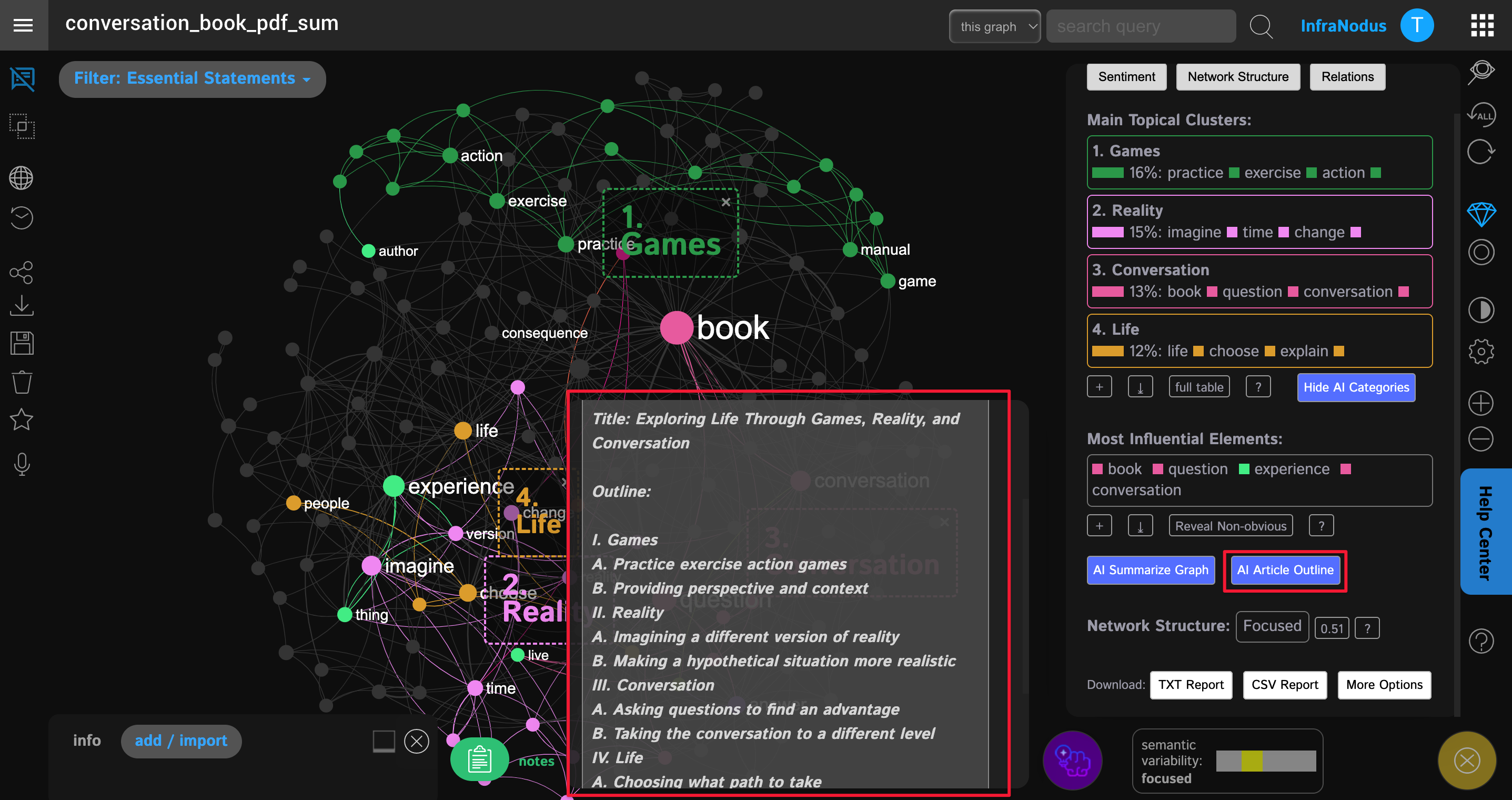Click the save floppy disk icon
The image size is (1512, 800).
pyautogui.click(x=22, y=343)
